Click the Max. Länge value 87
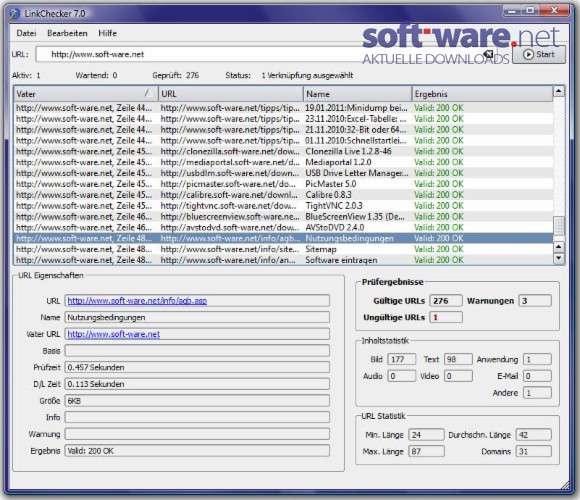Image resolution: width=580 pixels, height=500 pixels. click(426, 451)
